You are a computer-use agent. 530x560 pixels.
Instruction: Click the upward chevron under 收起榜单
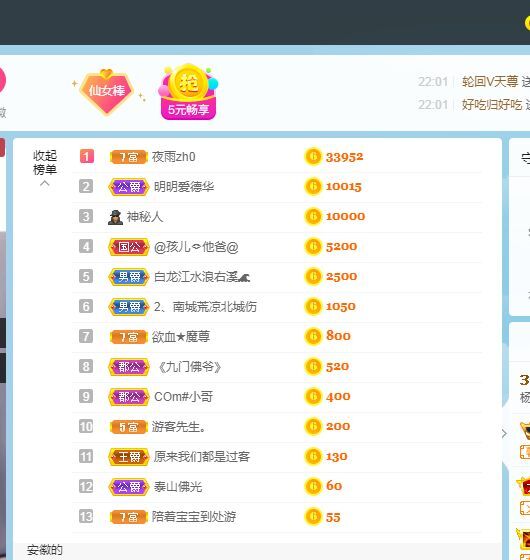pos(45,184)
